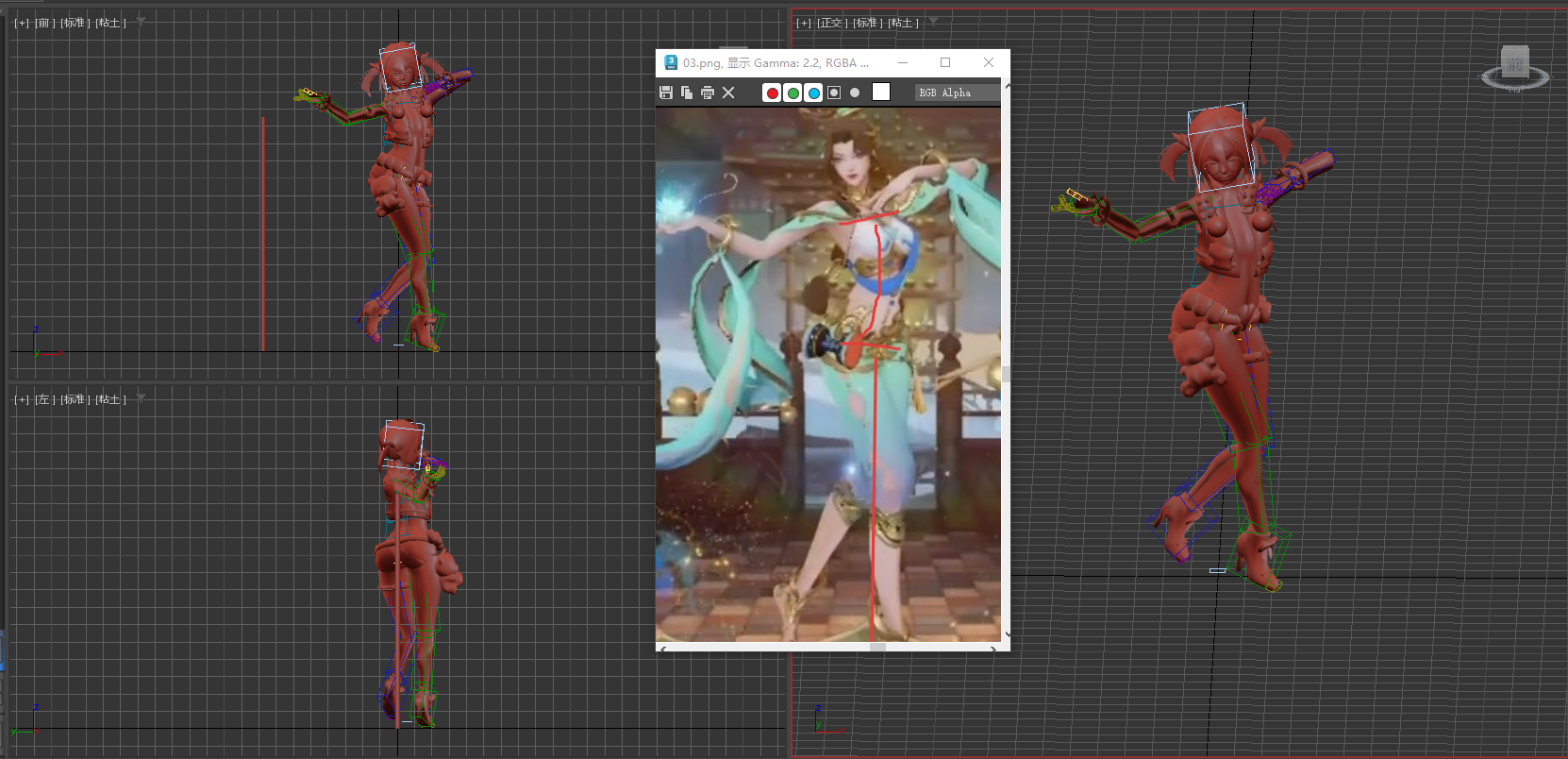
Task: Switch on the monochrome display button
Action: (x=855, y=93)
